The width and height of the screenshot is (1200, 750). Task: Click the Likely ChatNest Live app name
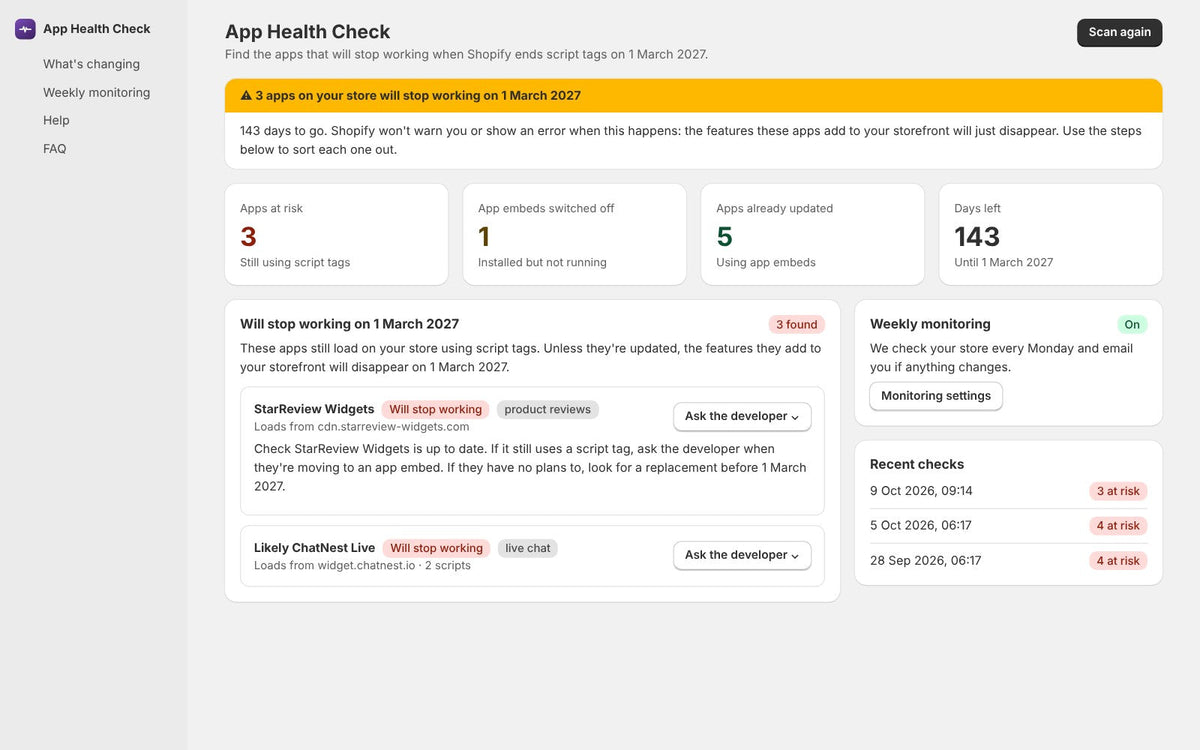tap(314, 548)
